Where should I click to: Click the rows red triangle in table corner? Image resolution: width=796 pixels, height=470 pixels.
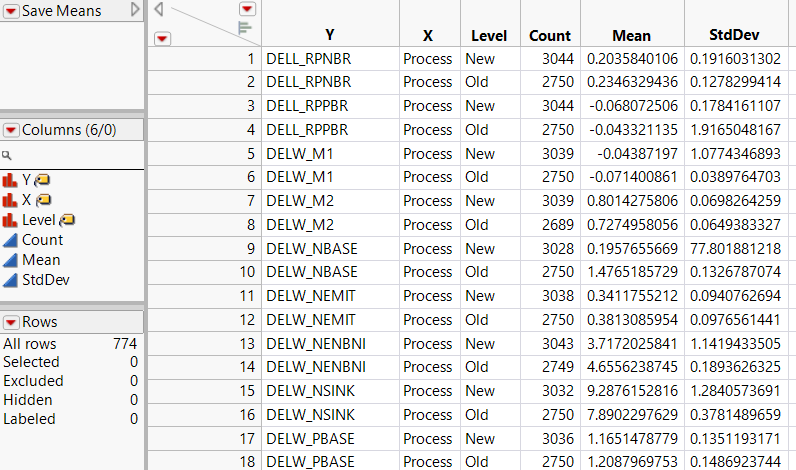tap(164, 38)
